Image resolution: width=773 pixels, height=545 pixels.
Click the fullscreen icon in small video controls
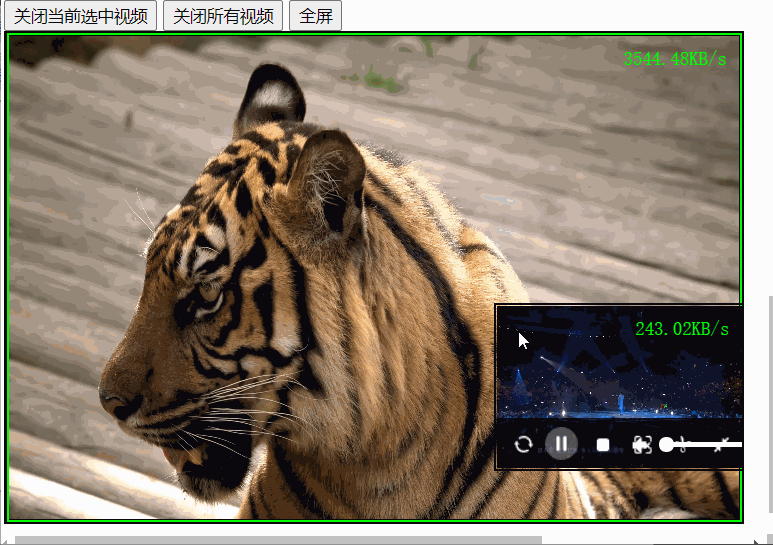pyautogui.click(x=642, y=445)
